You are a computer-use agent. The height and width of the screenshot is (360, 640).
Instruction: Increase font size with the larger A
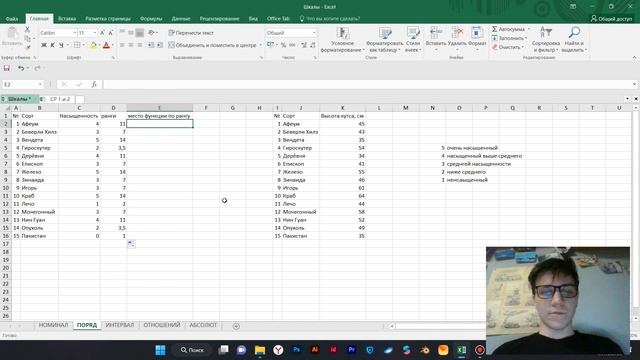pos(102,33)
